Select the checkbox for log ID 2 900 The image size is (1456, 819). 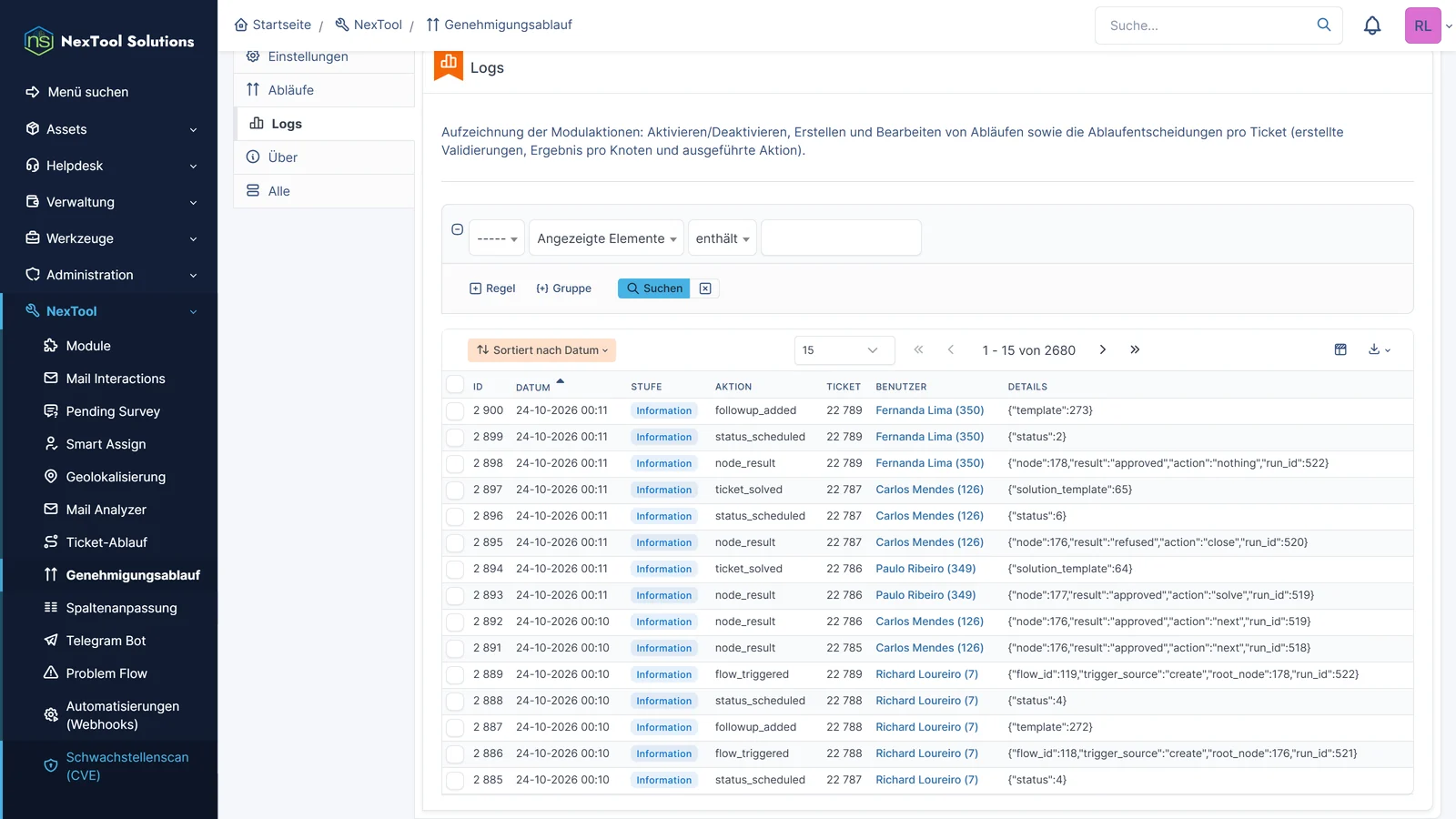[455, 410]
